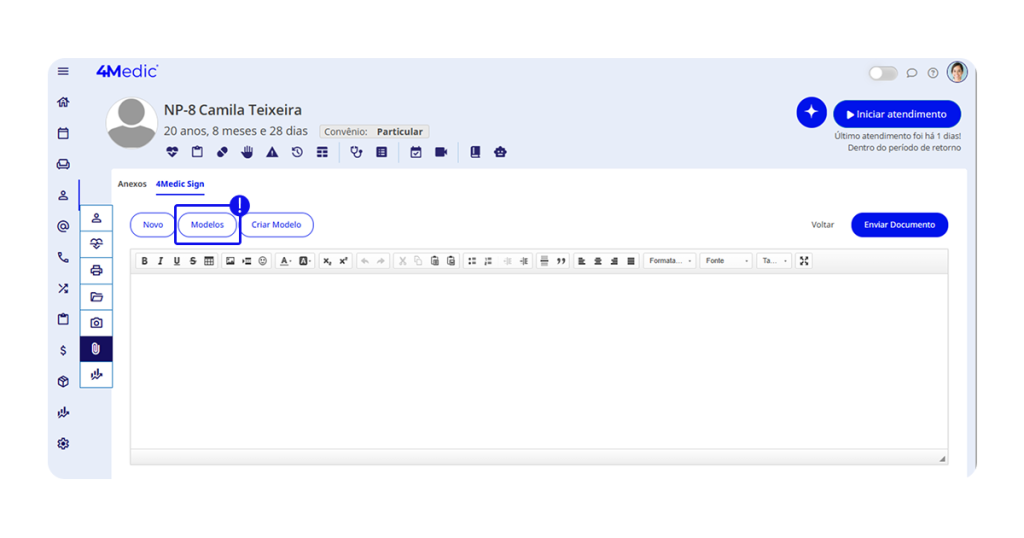Toggle numbered list

tap(488, 261)
